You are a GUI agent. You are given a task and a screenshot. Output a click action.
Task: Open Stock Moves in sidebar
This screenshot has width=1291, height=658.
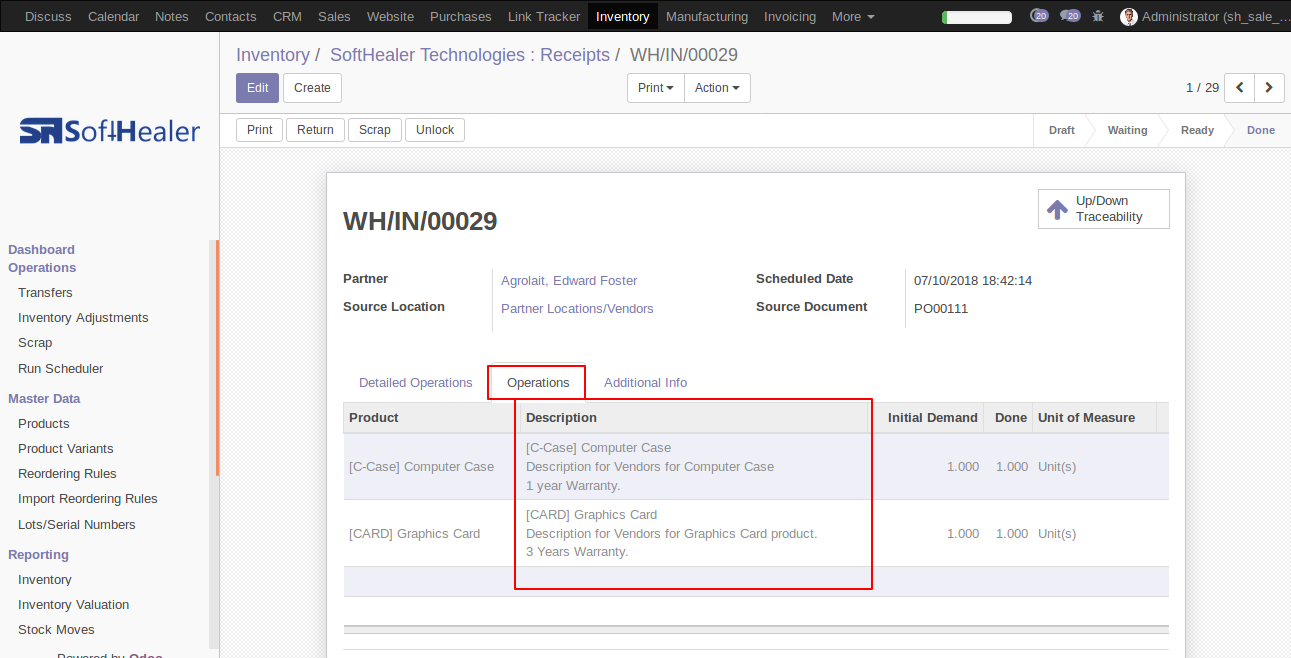click(56, 630)
